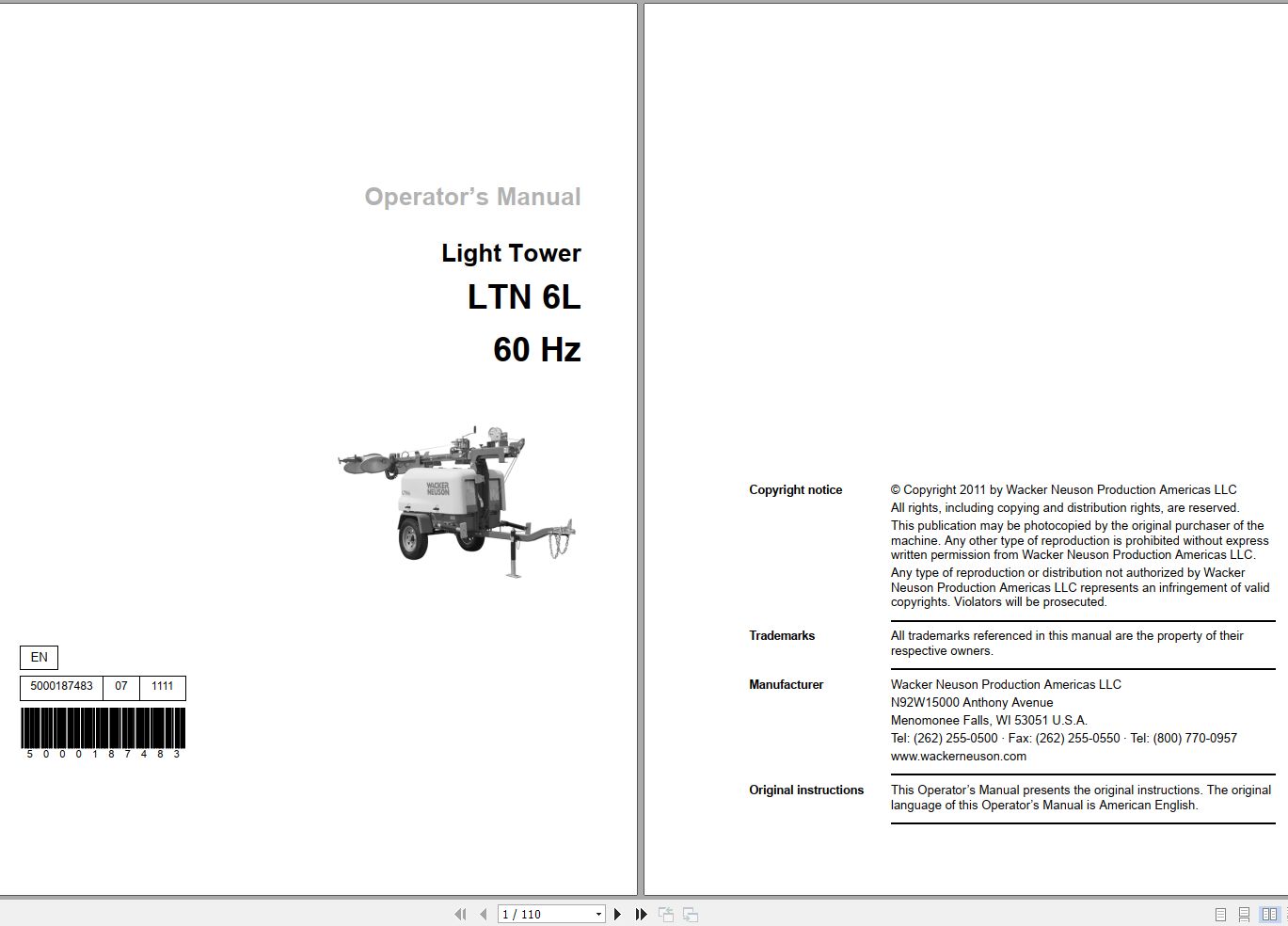Rotate the page clockwise
This screenshot has width=1288, height=926.
point(691,914)
